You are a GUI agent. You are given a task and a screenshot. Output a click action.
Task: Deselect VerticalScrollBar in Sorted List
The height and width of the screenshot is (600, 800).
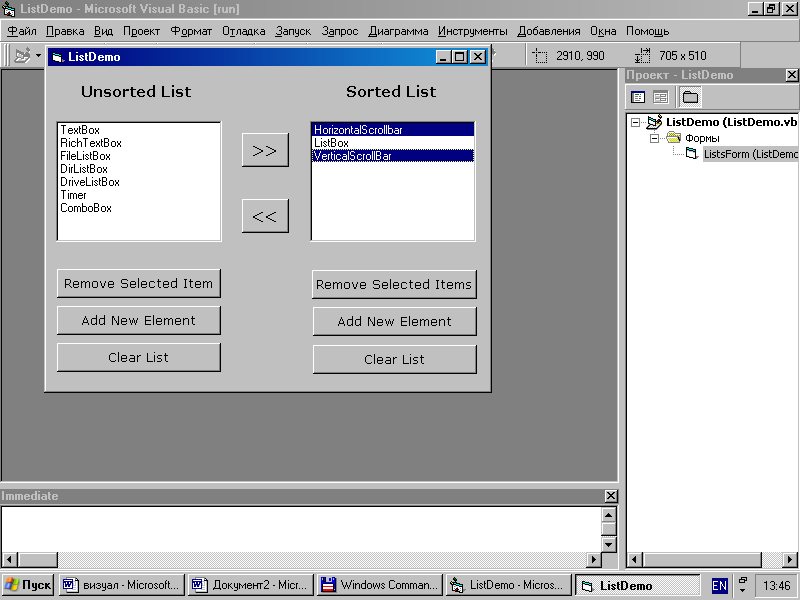393,156
